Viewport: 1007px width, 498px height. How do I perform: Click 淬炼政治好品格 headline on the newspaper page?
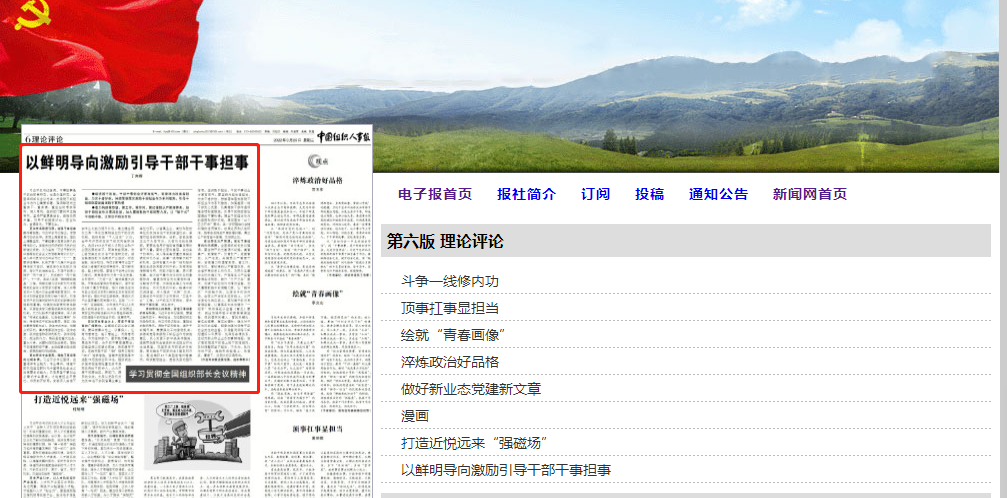click(317, 181)
